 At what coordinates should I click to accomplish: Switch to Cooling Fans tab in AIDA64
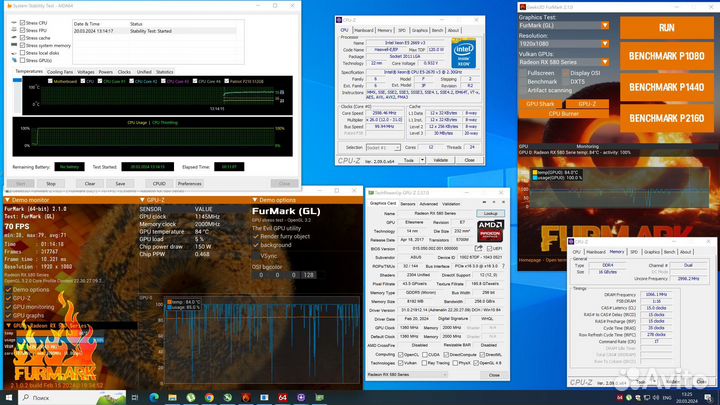pos(60,72)
